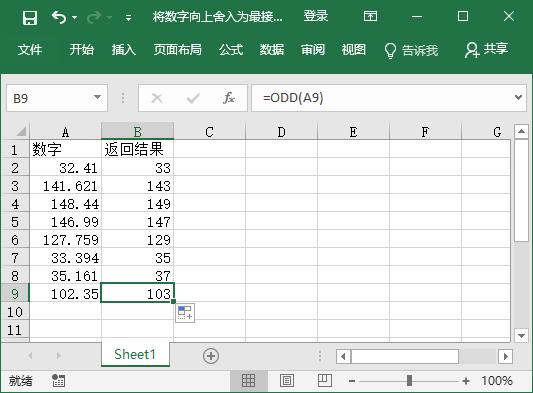Open the 视图 tab

[x=354, y=50]
